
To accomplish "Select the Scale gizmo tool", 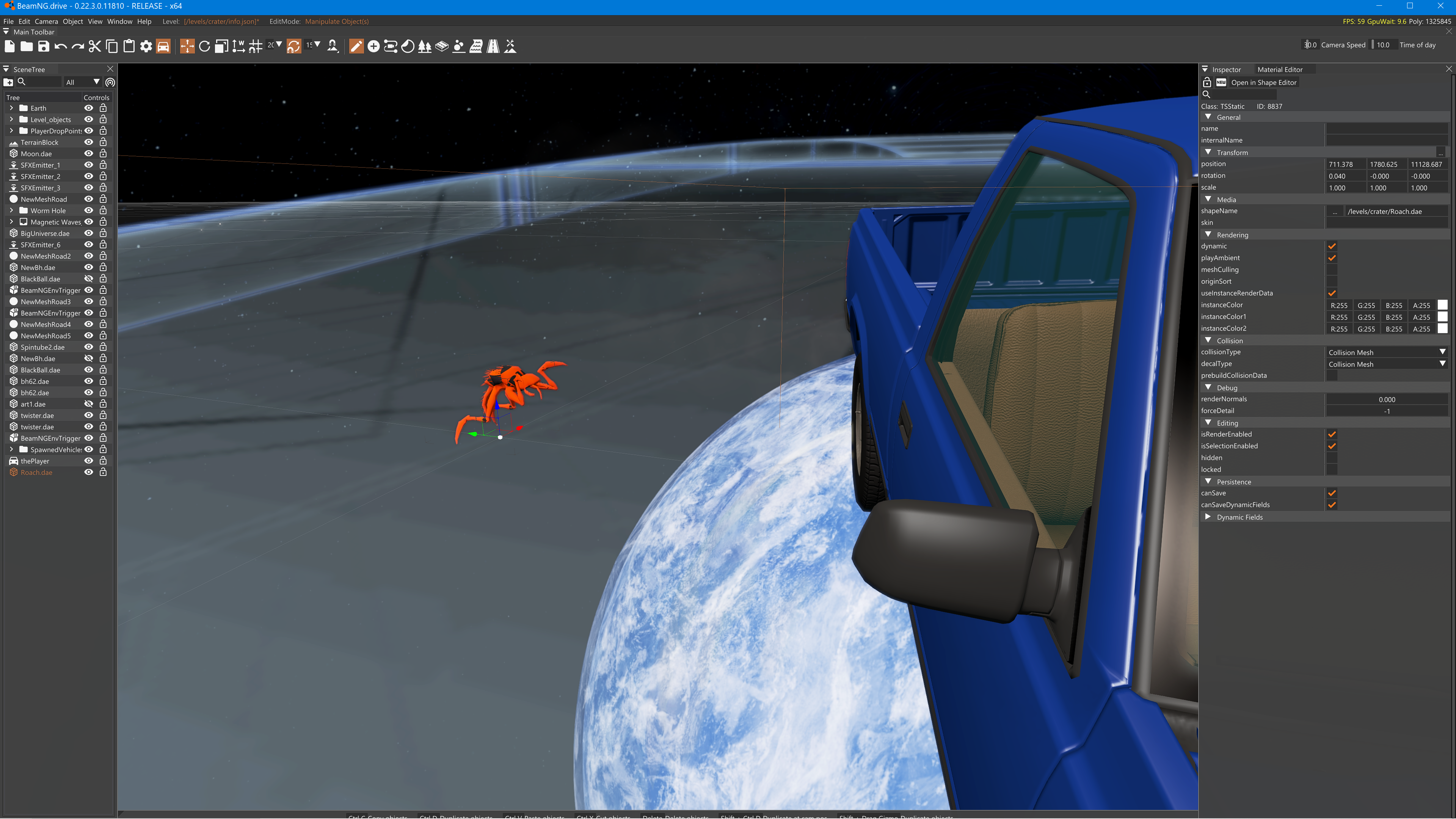I will [x=221, y=46].
